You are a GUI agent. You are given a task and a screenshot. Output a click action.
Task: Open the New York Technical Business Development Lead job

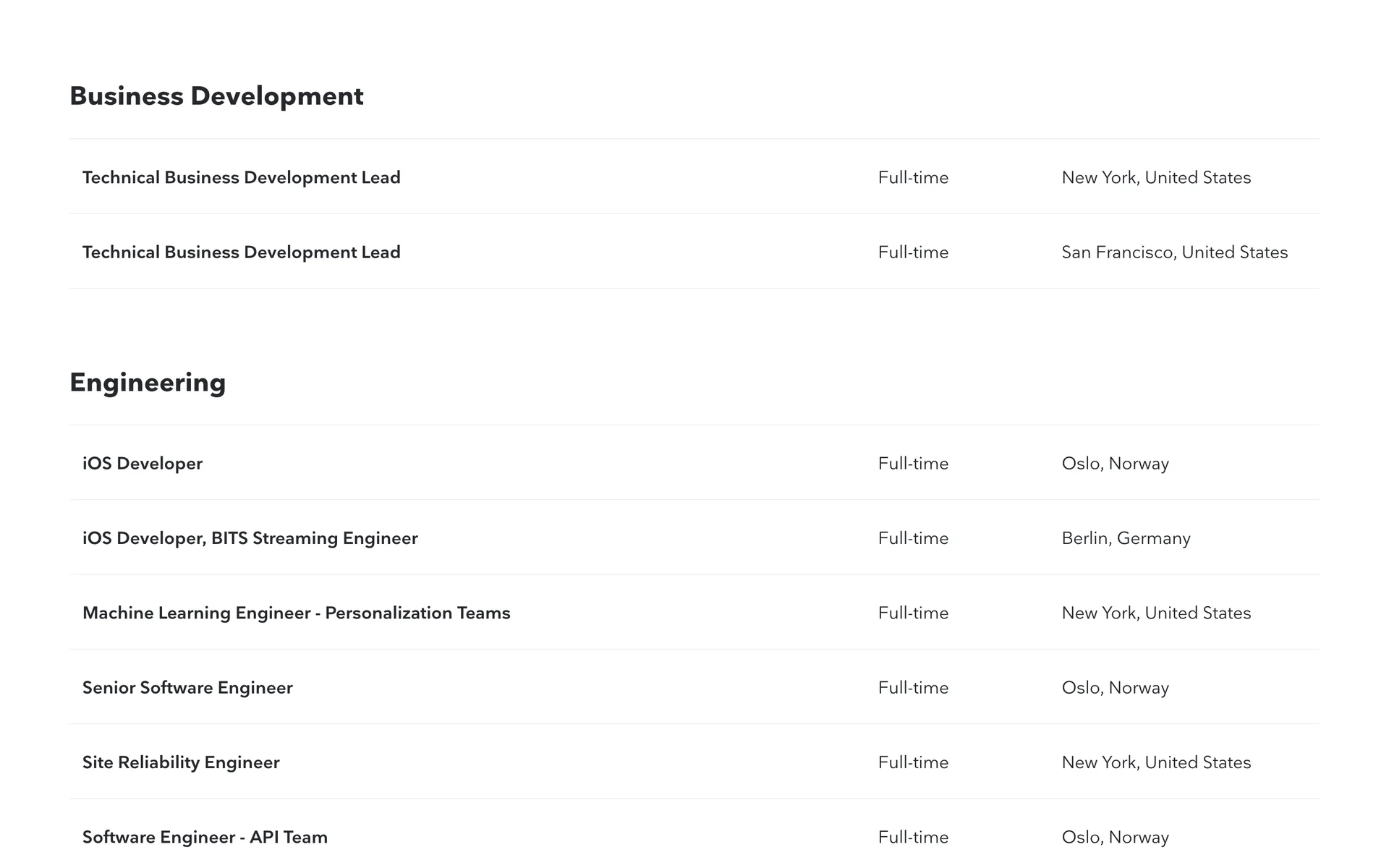pos(241,178)
